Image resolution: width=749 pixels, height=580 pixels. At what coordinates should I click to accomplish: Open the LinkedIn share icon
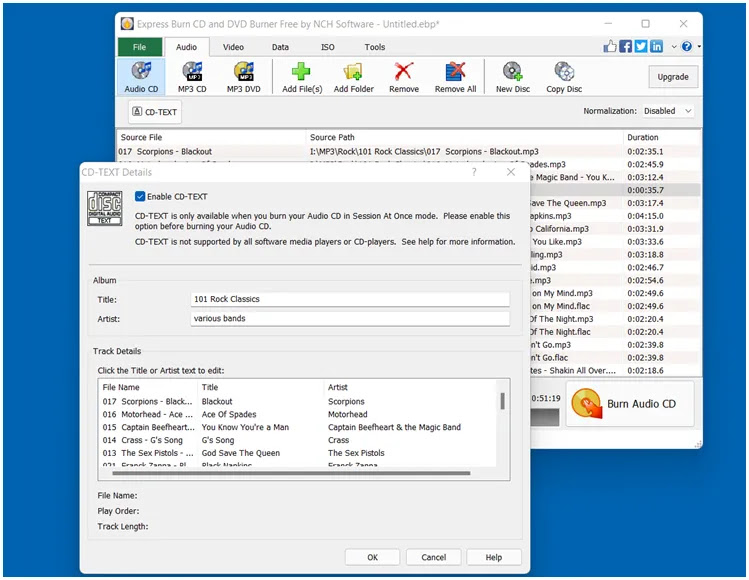click(656, 46)
